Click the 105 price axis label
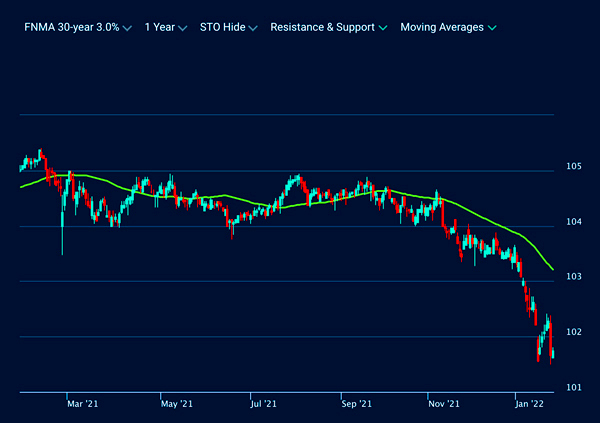The height and width of the screenshot is (423, 600). (574, 166)
